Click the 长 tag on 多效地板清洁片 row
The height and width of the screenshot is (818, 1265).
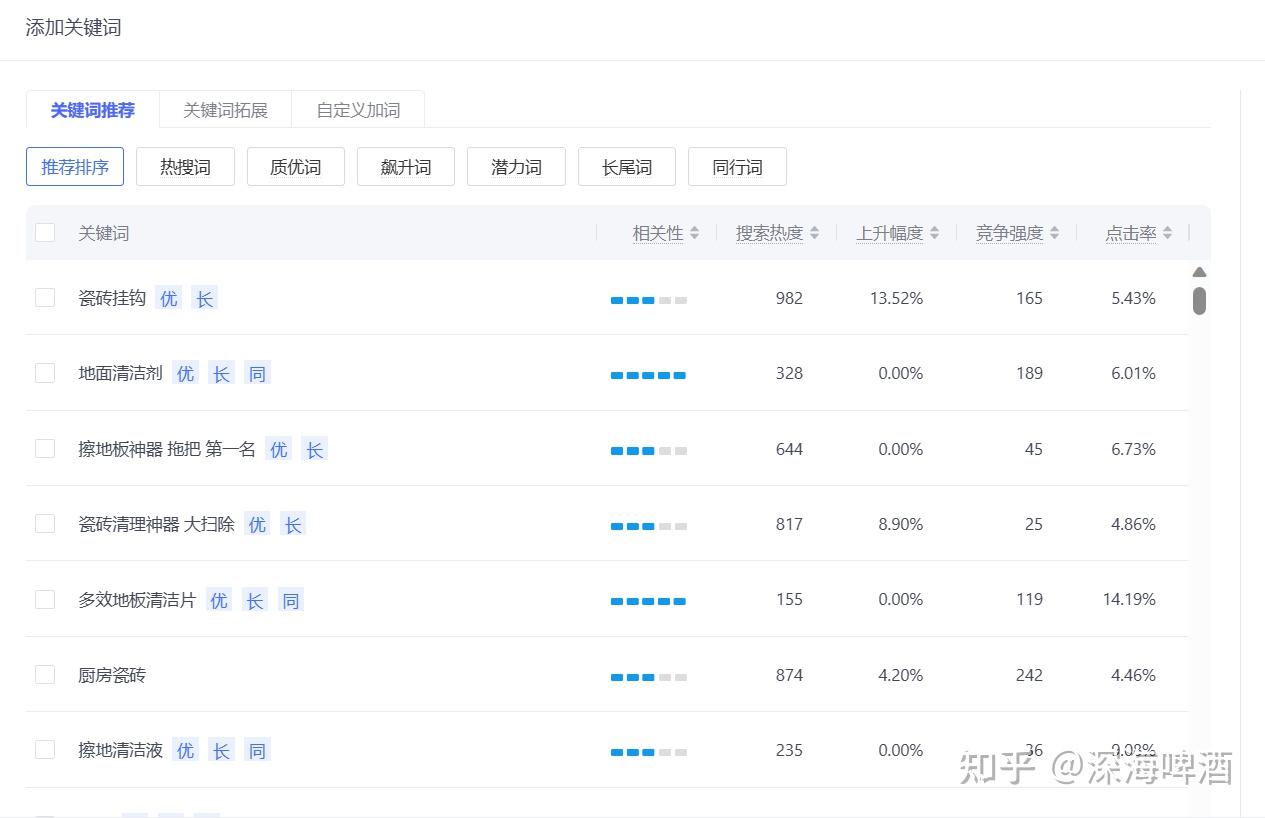(255, 600)
